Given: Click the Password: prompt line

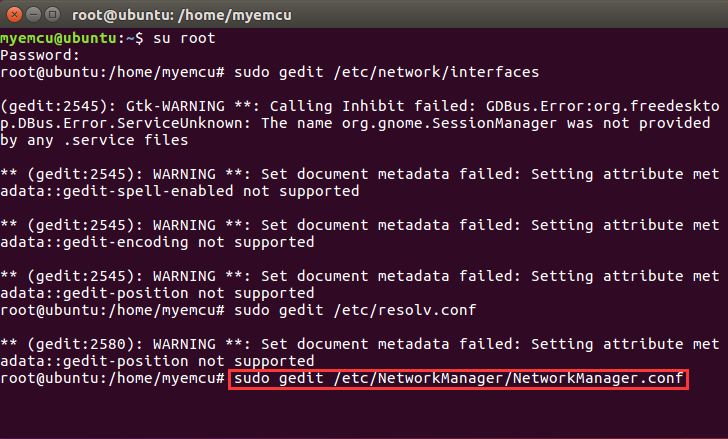Looking at the screenshot, I should [x=40, y=55].
